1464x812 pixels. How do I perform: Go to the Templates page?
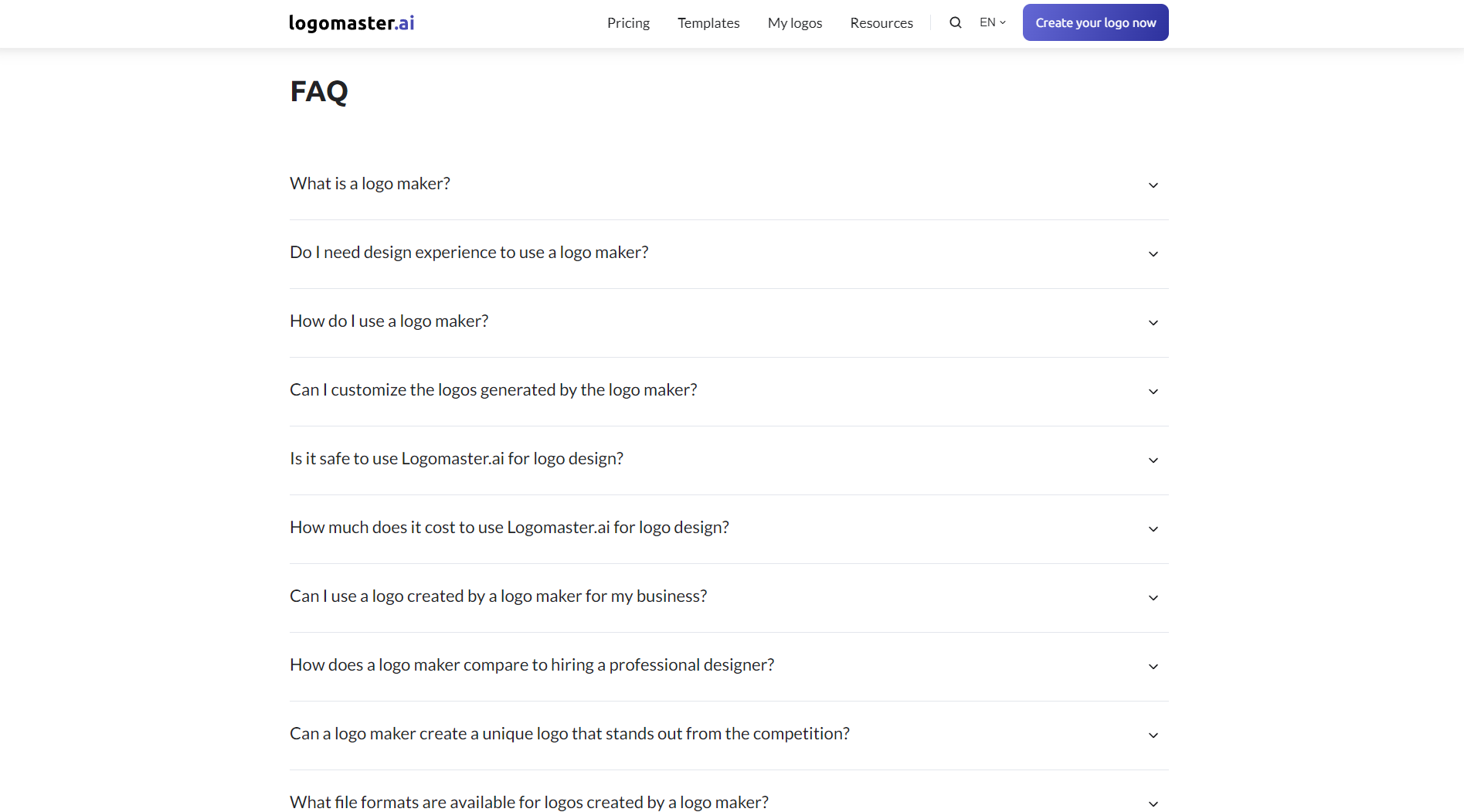[708, 23]
